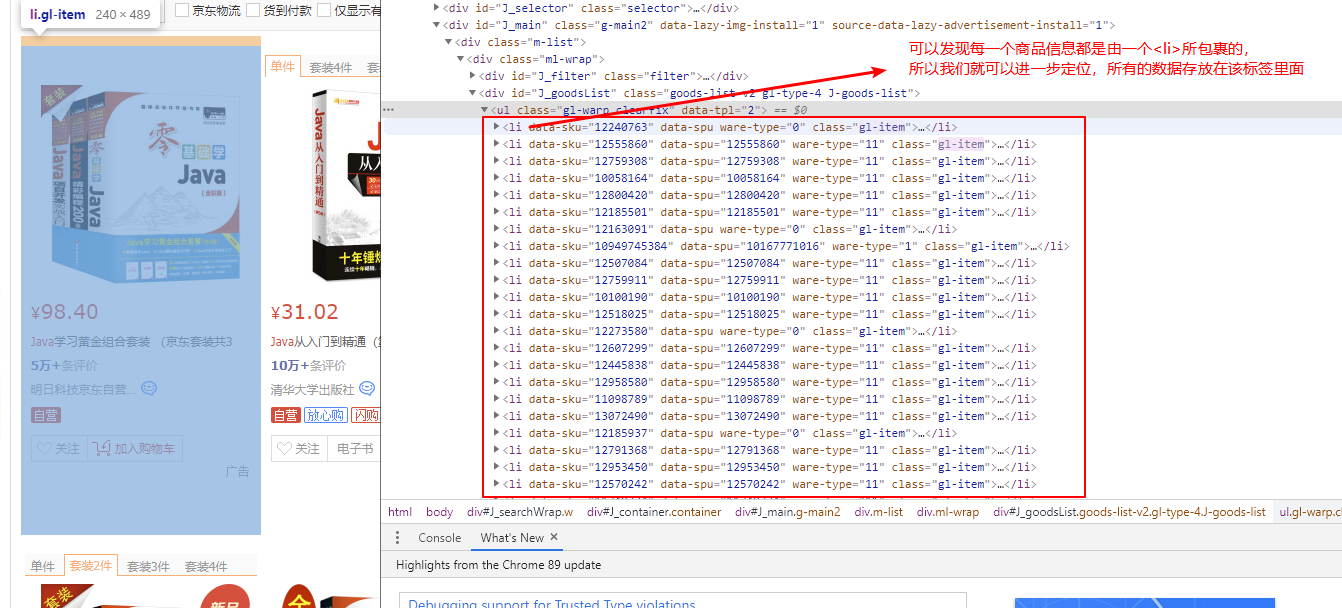
Task: Expand li row data-sku 10058164
Action: [x=498, y=178]
